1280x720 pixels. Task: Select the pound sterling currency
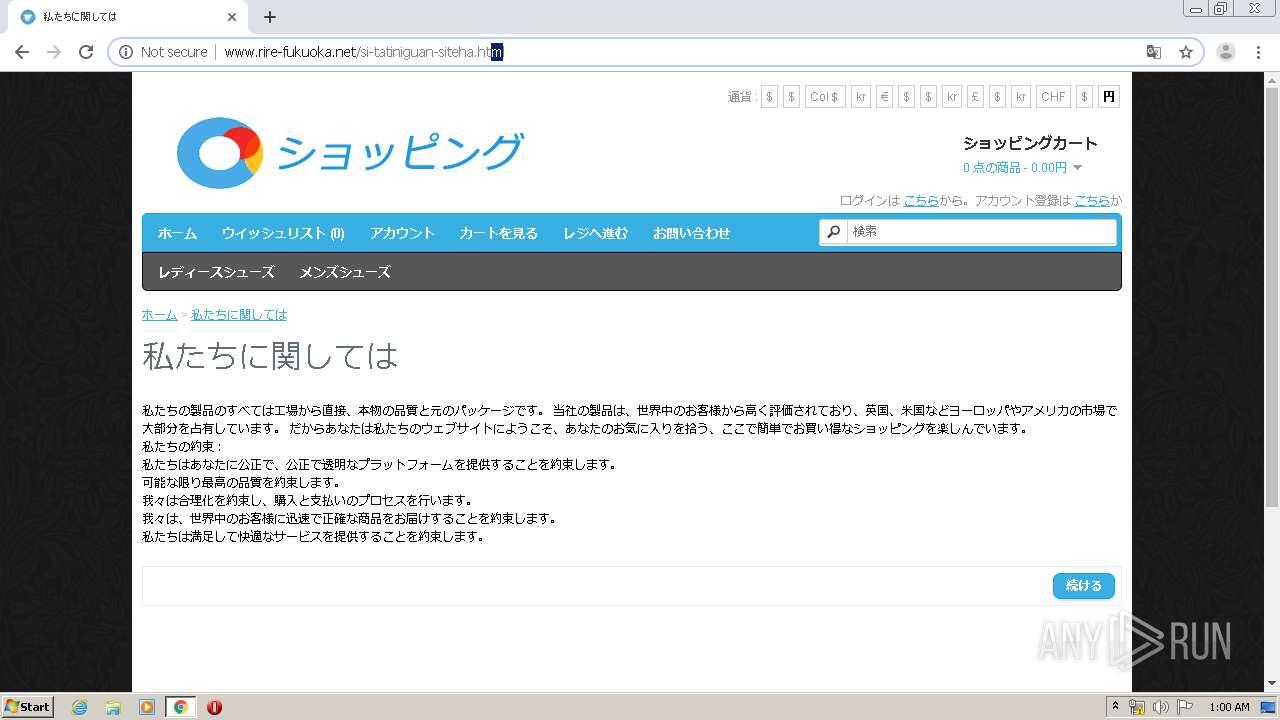click(x=974, y=97)
